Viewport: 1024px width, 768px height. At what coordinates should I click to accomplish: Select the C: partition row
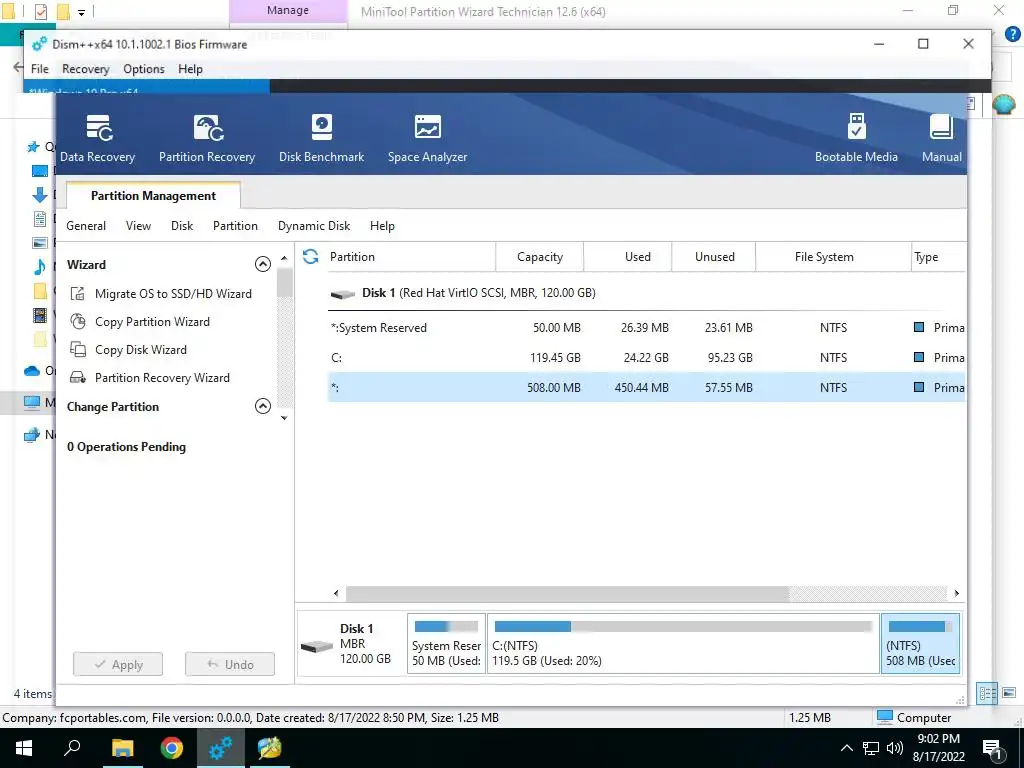(x=646, y=358)
